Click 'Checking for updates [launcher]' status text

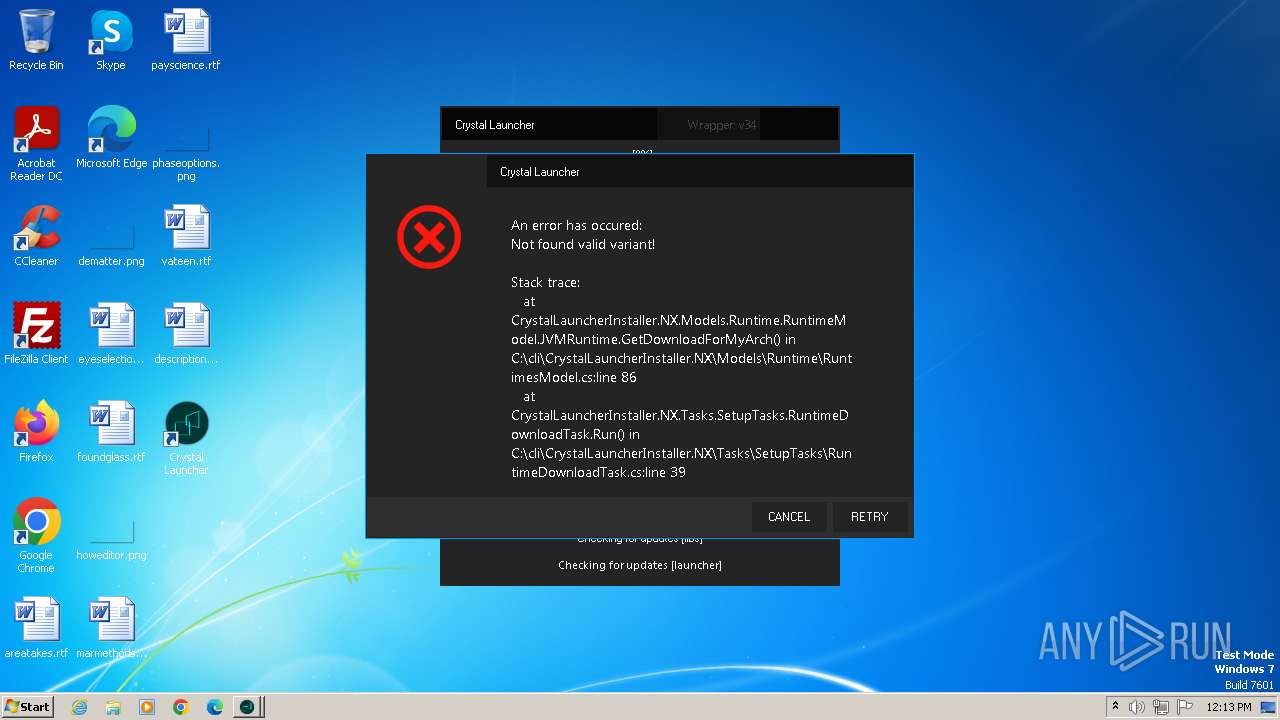pos(640,565)
